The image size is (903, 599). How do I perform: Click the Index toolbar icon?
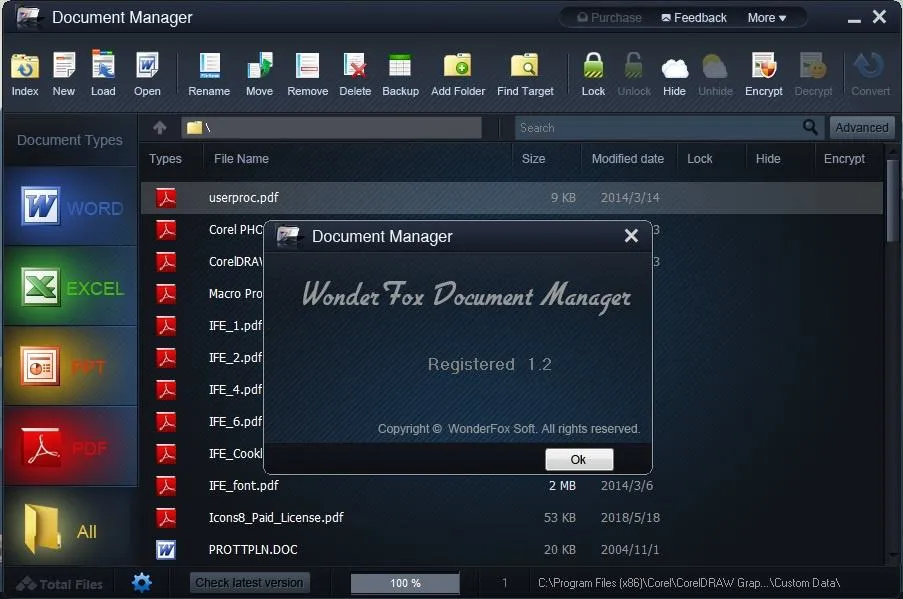click(x=25, y=74)
